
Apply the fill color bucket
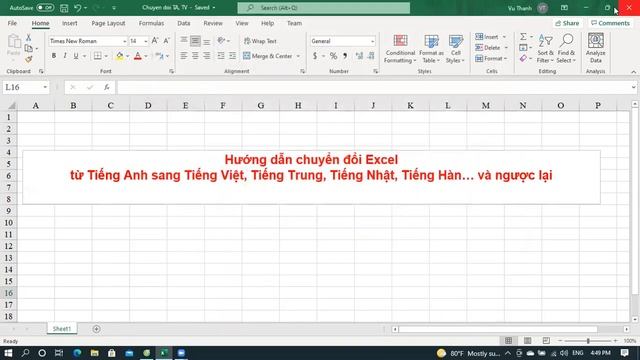pyautogui.click(x=119, y=56)
